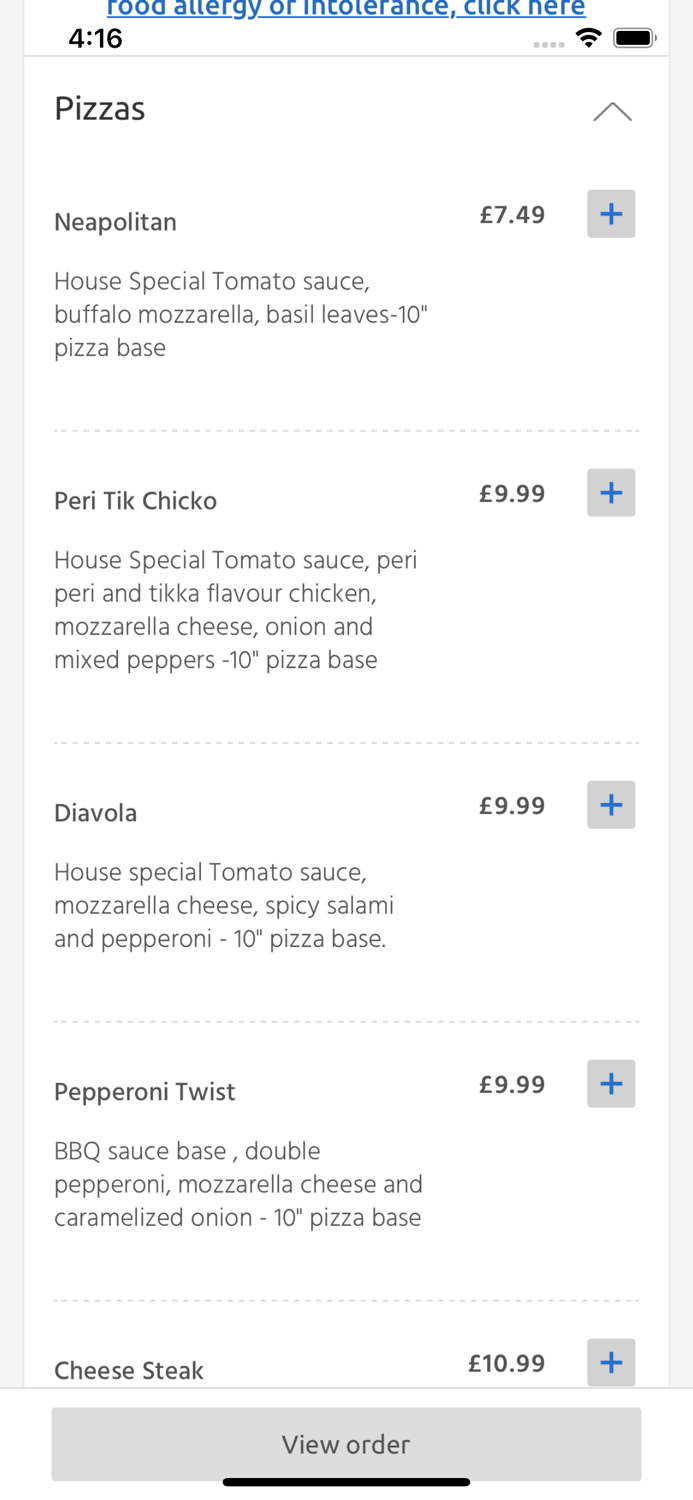This screenshot has width=693, height=1500.
Task: Tap plus icon beside Diavola
Action: pos(611,805)
